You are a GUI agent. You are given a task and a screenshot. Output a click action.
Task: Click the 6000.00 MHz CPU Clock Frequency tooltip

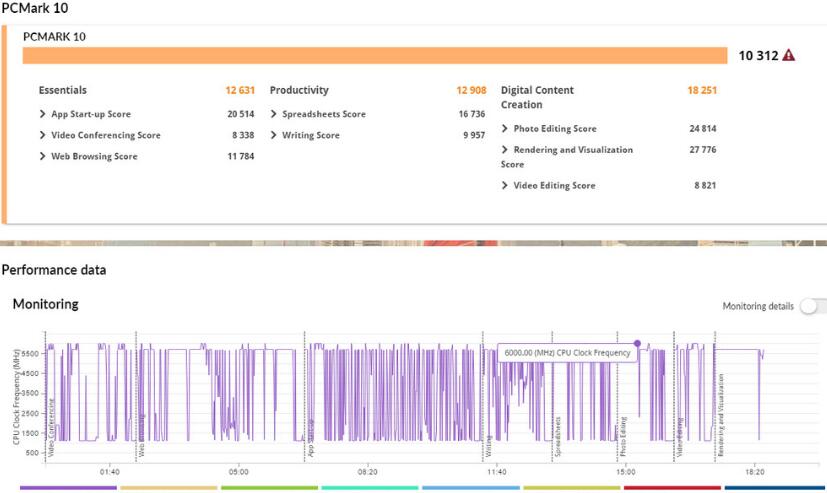click(x=568, y=353)
